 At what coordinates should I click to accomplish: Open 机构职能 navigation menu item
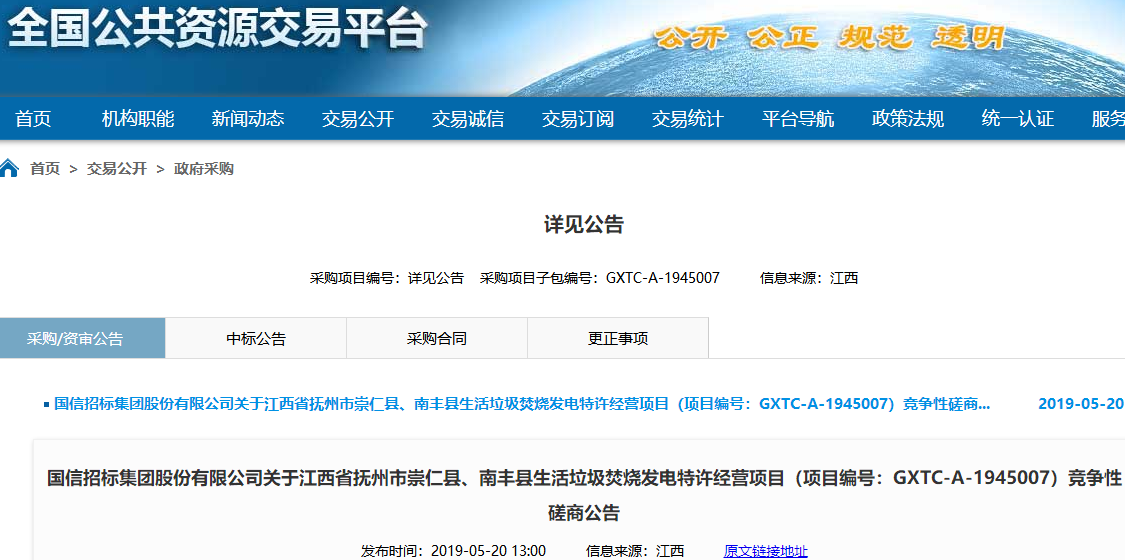[138, 119]
